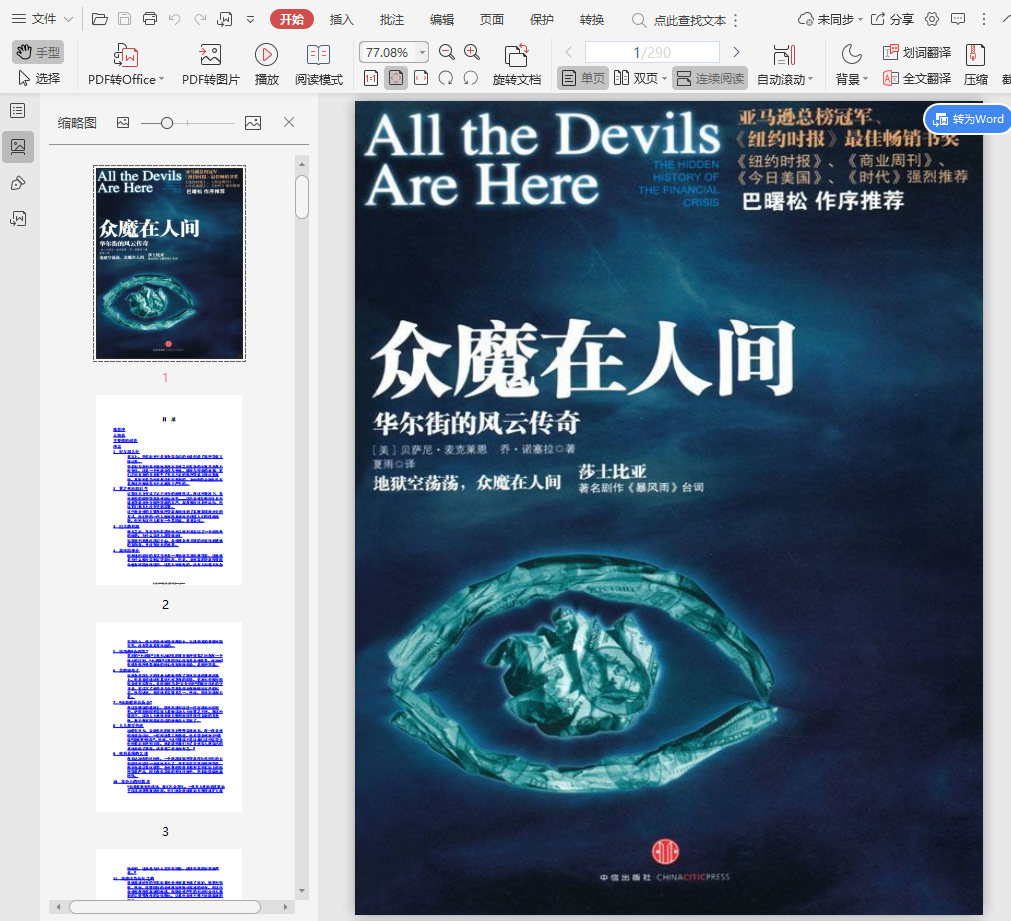
Task: Click the fit width page icon
Action: pos(421,79)
